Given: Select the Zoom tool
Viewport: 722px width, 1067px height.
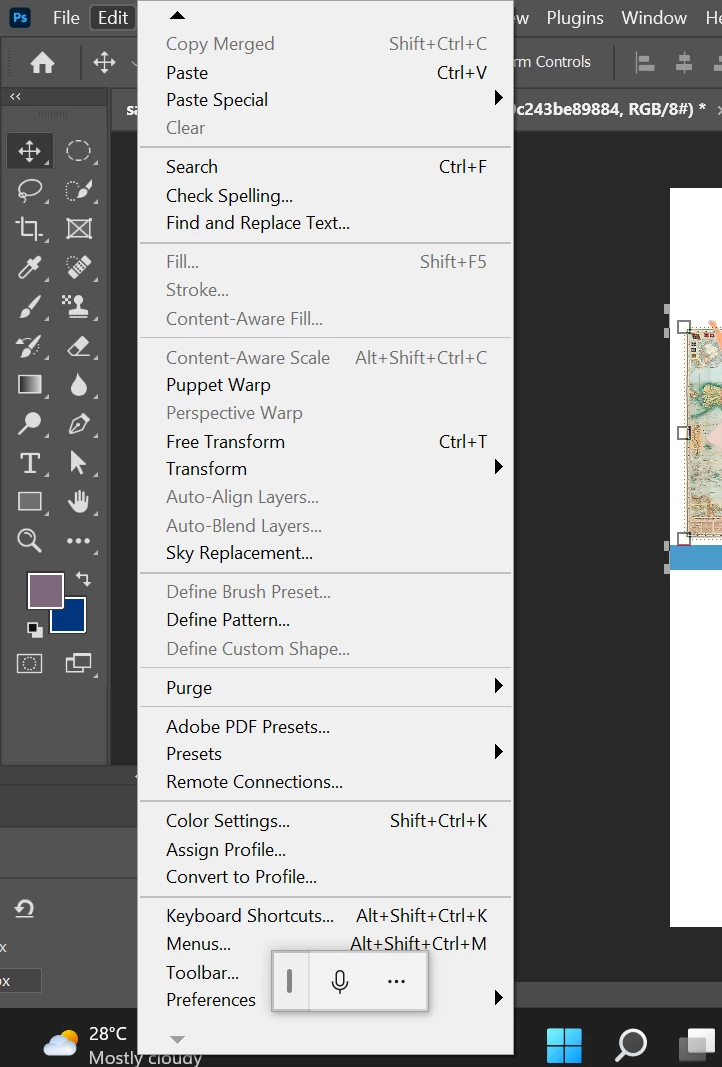Looking at the screenshot, I should (29, 541).
